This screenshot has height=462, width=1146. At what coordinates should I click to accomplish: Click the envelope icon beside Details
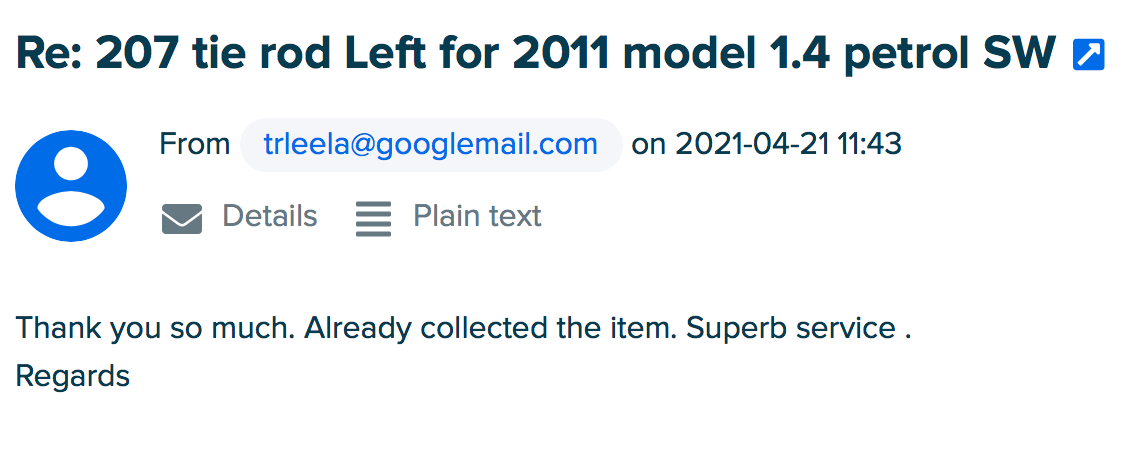pyautogui.click(x=181, y=219)
